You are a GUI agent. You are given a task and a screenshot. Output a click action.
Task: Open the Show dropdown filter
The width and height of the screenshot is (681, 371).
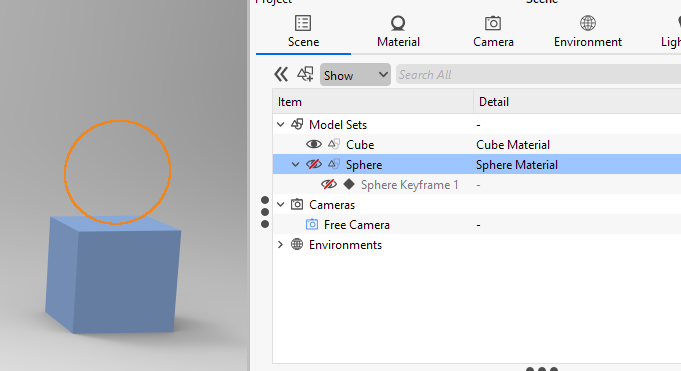[355, 75]
